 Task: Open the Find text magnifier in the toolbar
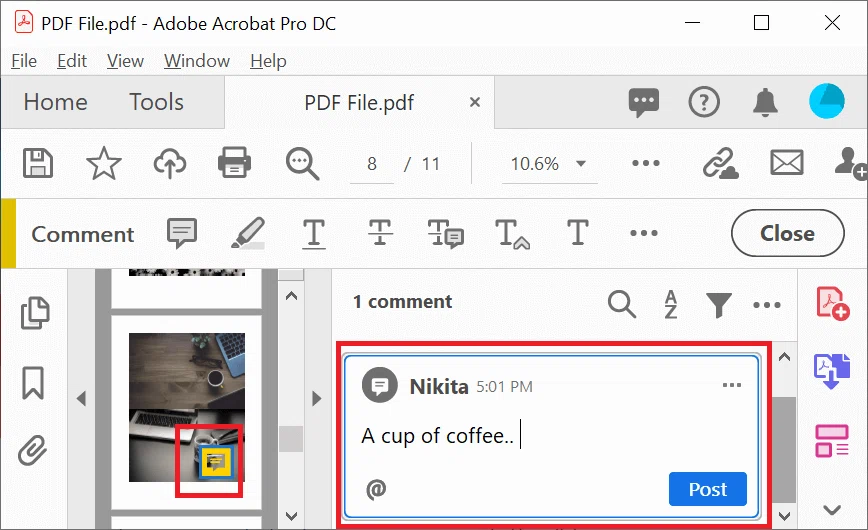click(x=302, y=164)
